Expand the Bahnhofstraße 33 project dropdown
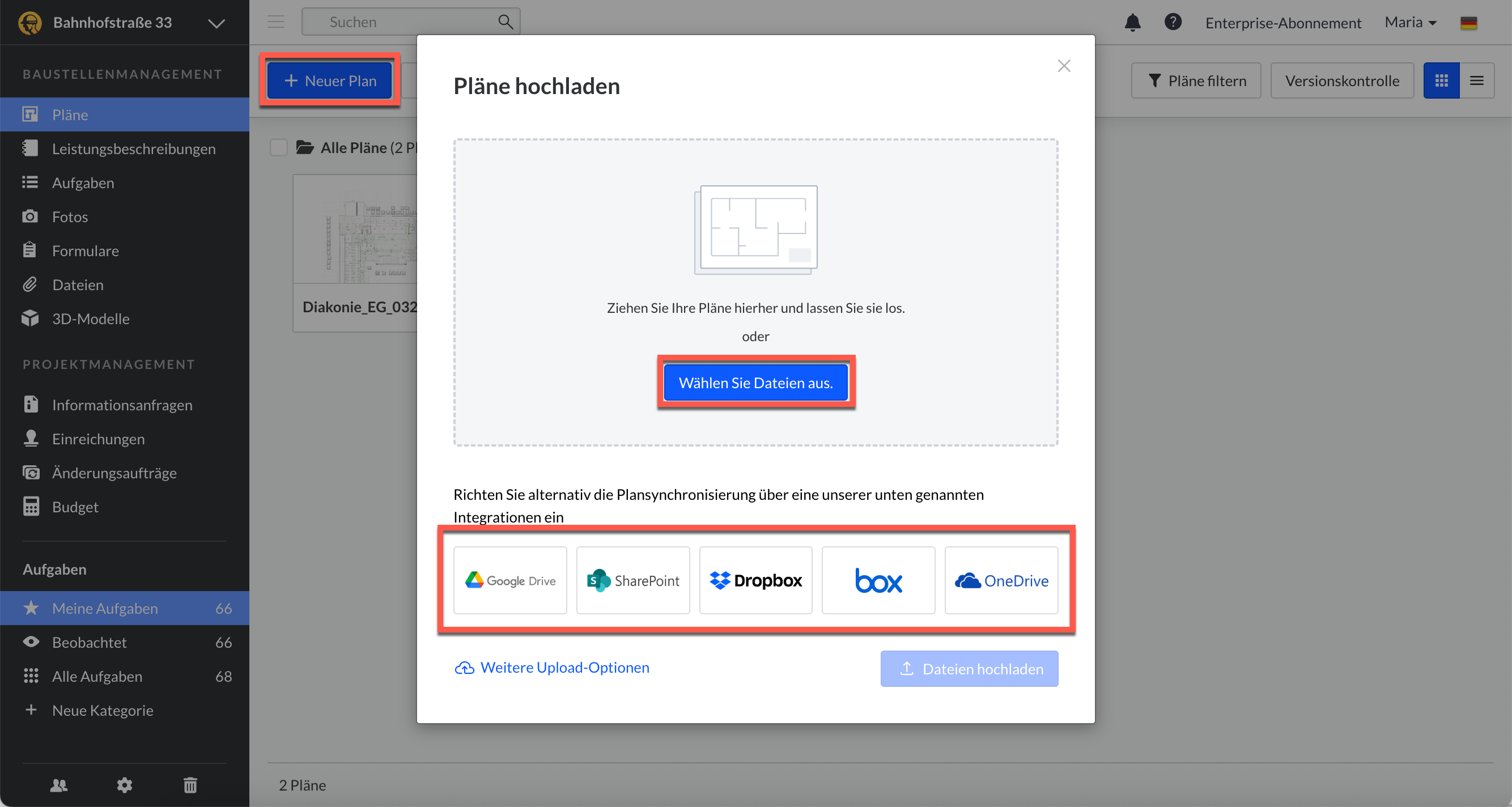1512x807 pixels. point(216,23)
